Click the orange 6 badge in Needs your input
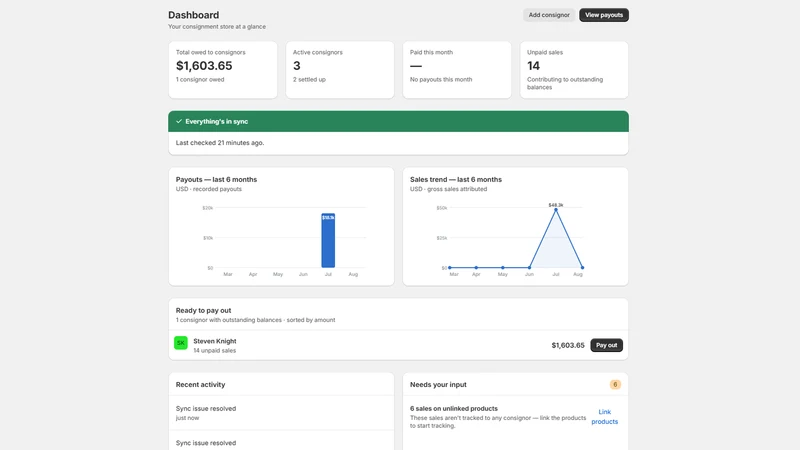This screenshot has height=450, width=800. 615,385
